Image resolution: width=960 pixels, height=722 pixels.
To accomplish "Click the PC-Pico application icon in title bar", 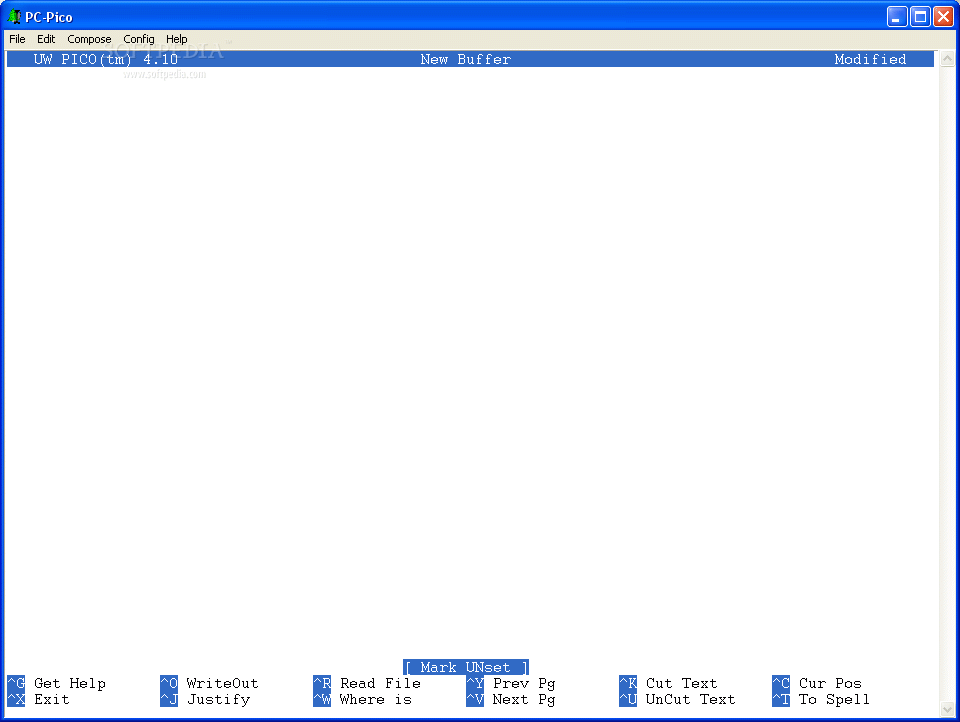I will tap(14, 17).
